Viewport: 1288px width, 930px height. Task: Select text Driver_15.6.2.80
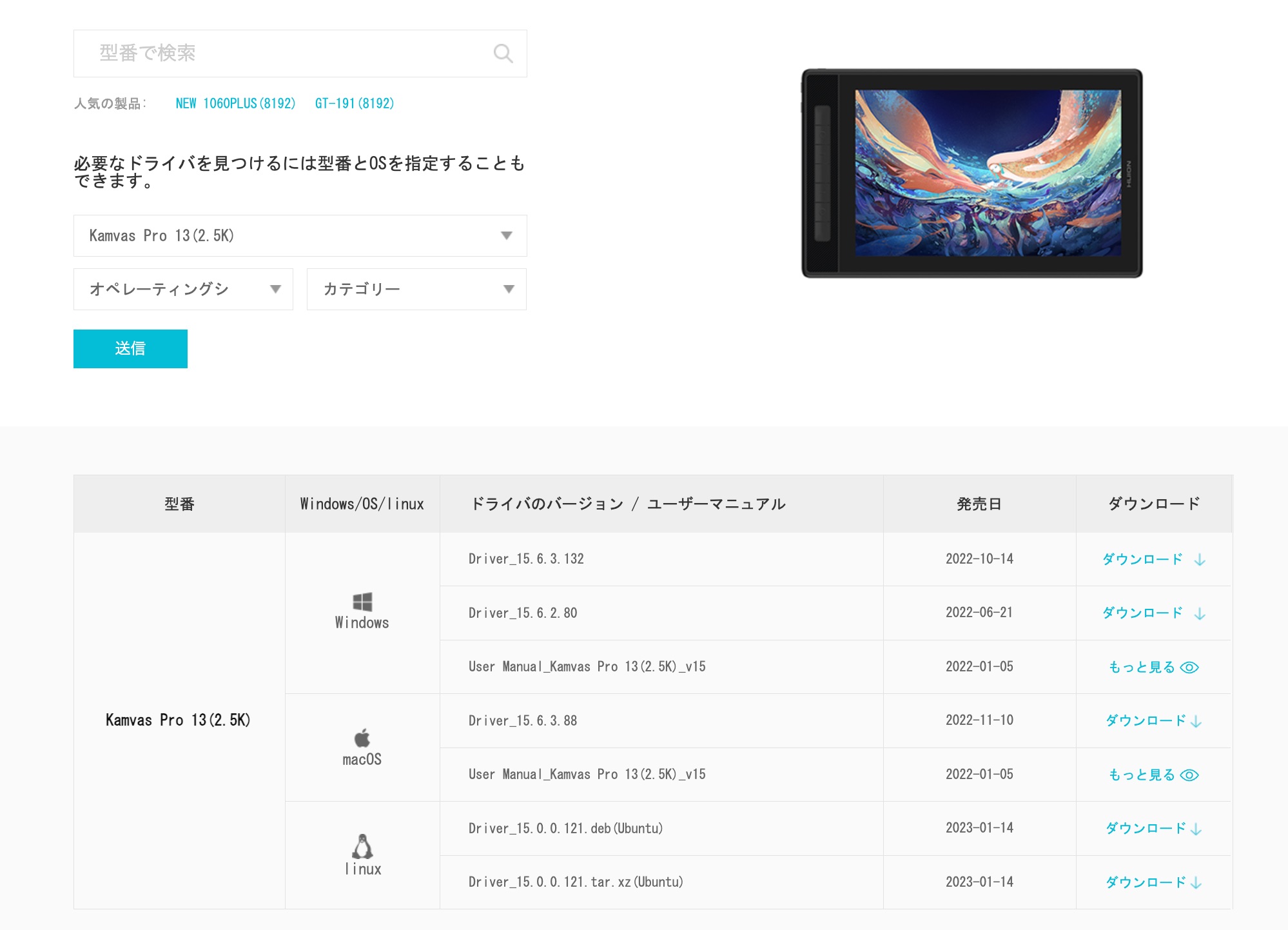[523, 613]
